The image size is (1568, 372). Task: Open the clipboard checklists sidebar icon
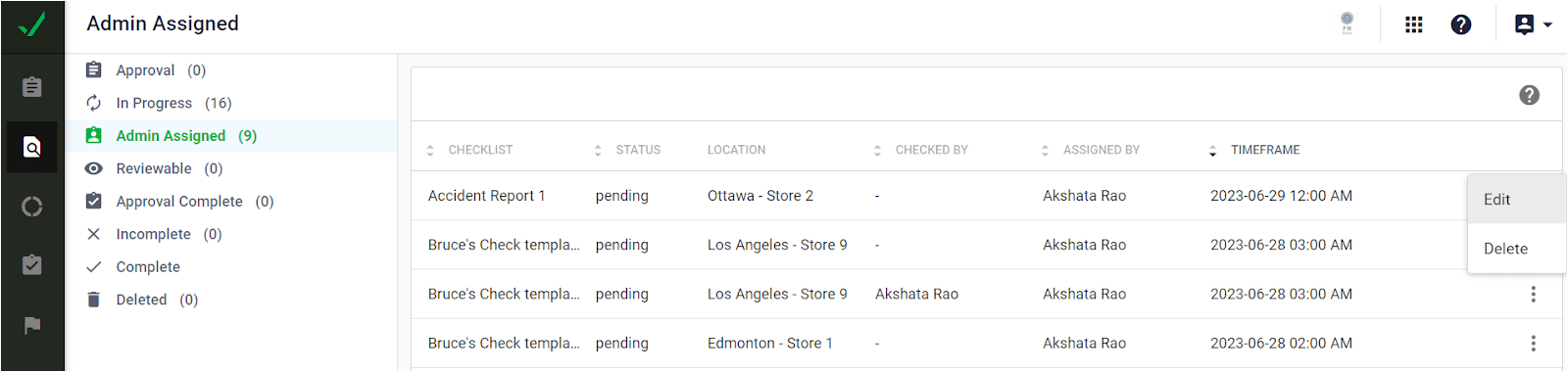click(32, 87)
